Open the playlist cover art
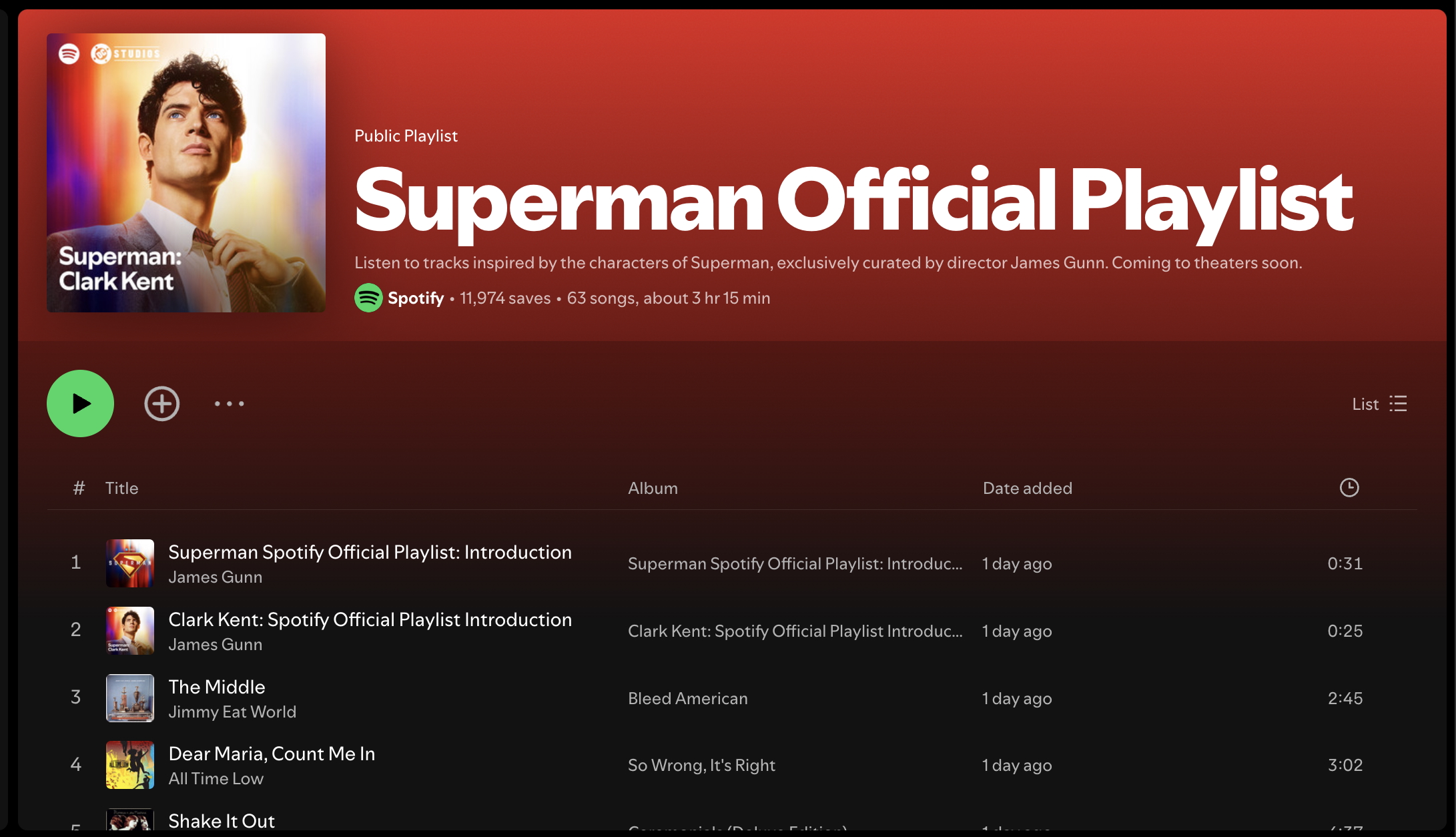 click(x=186, y=173)
